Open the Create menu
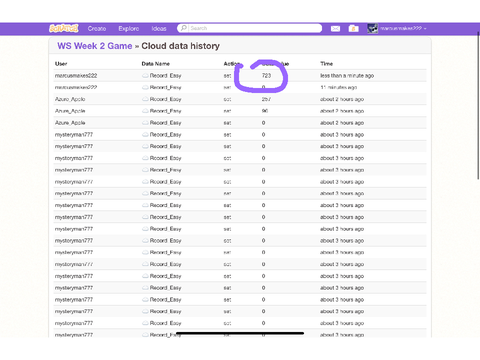The width and height of the screenshot is (480, 360). pyautogui.click(x=97, y=29)
